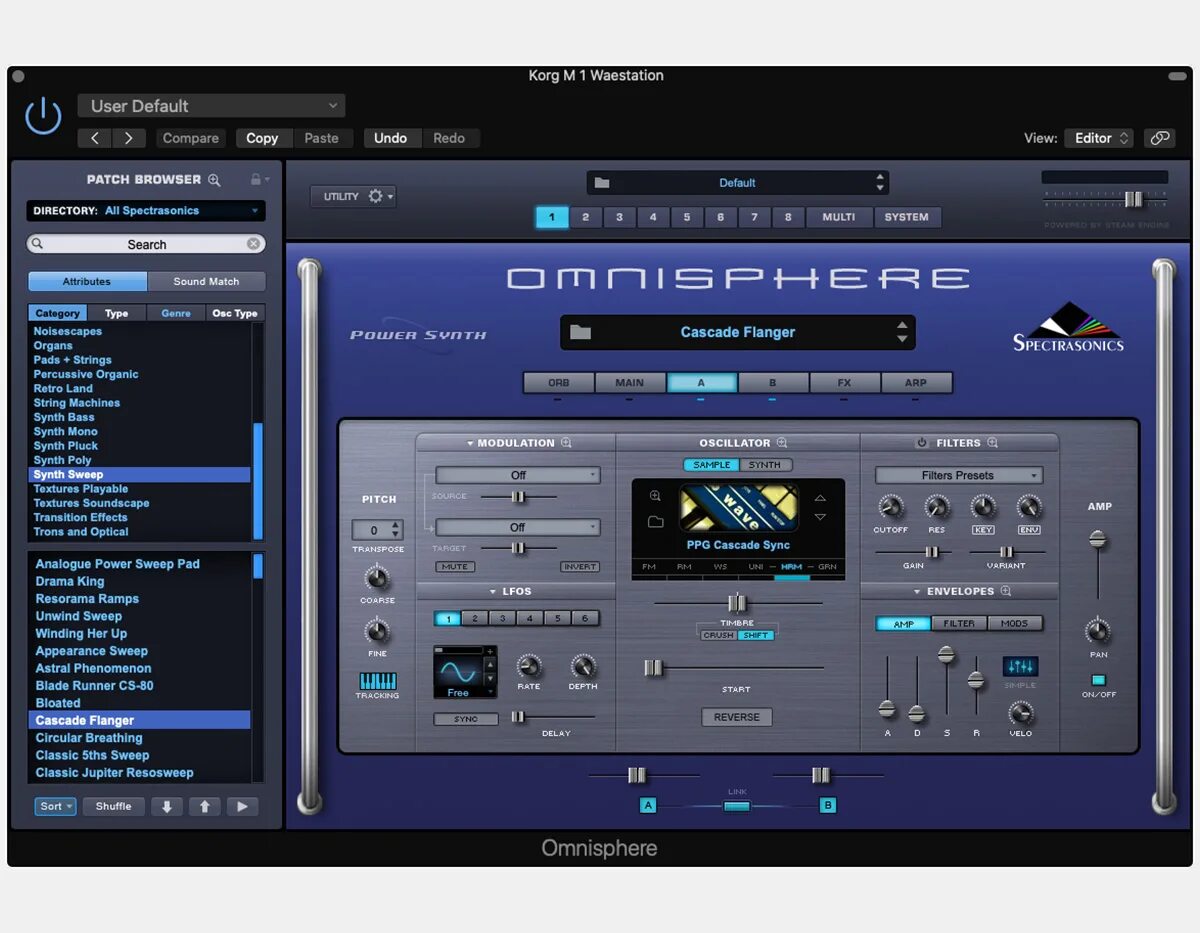Click the zoom magnifier icon next to OSCILLATOR
1200x933 pixels.
tap(781, 443)
